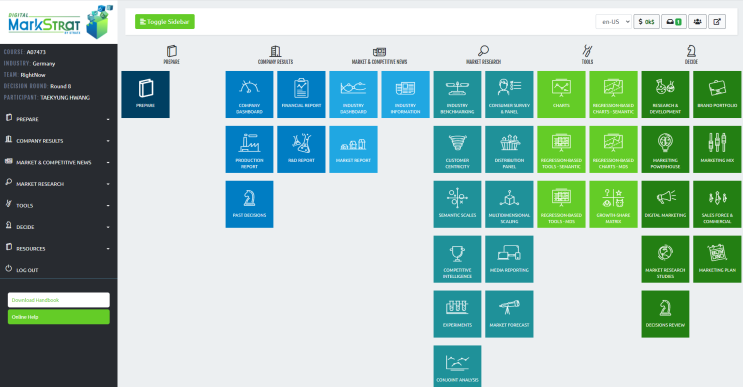
Task: Expand the Decide sidebar menu
Action: pos(59,227)
